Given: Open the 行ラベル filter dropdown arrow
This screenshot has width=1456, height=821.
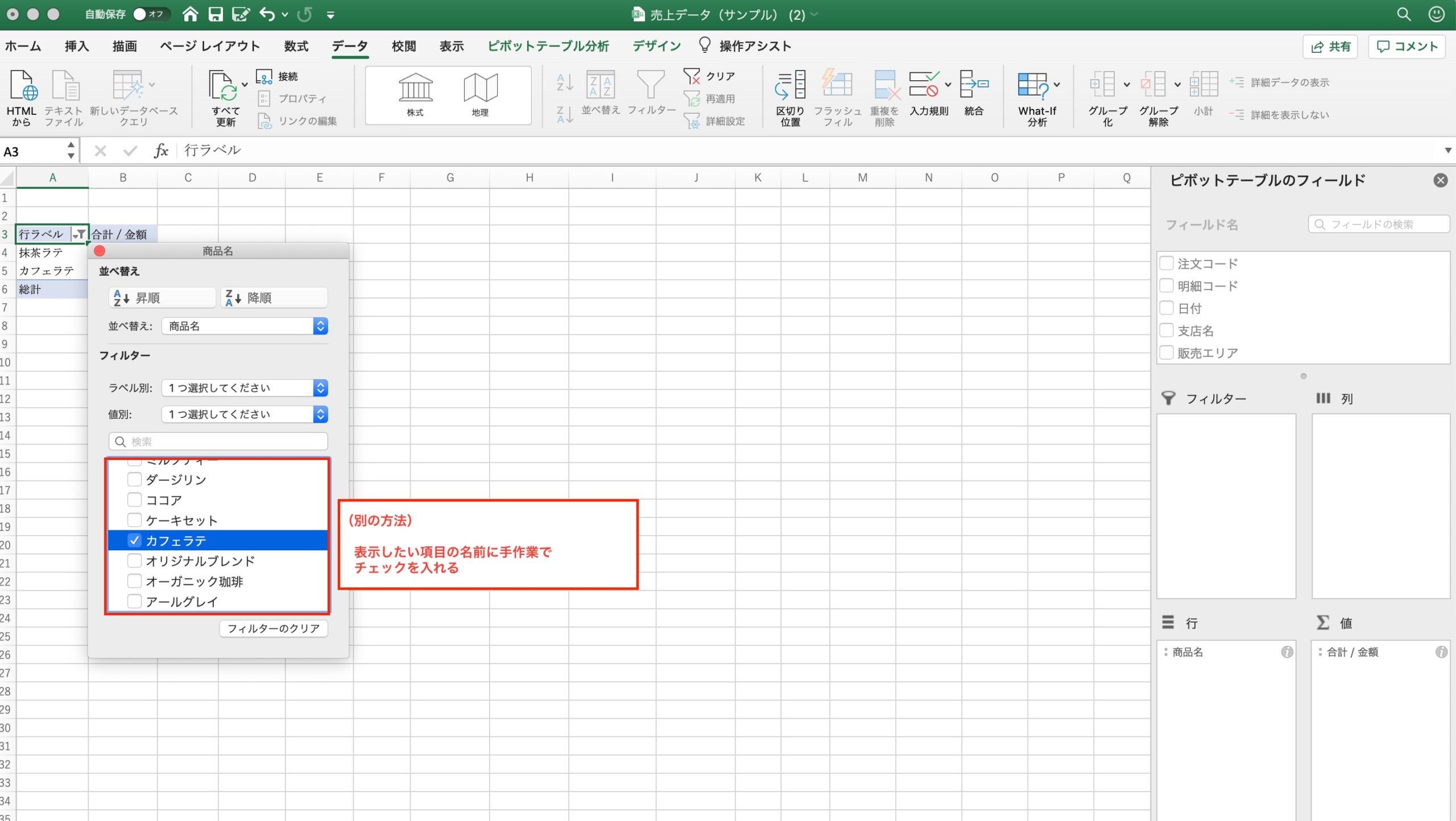Looking at the screenshot, I should [x=79, y=234].
